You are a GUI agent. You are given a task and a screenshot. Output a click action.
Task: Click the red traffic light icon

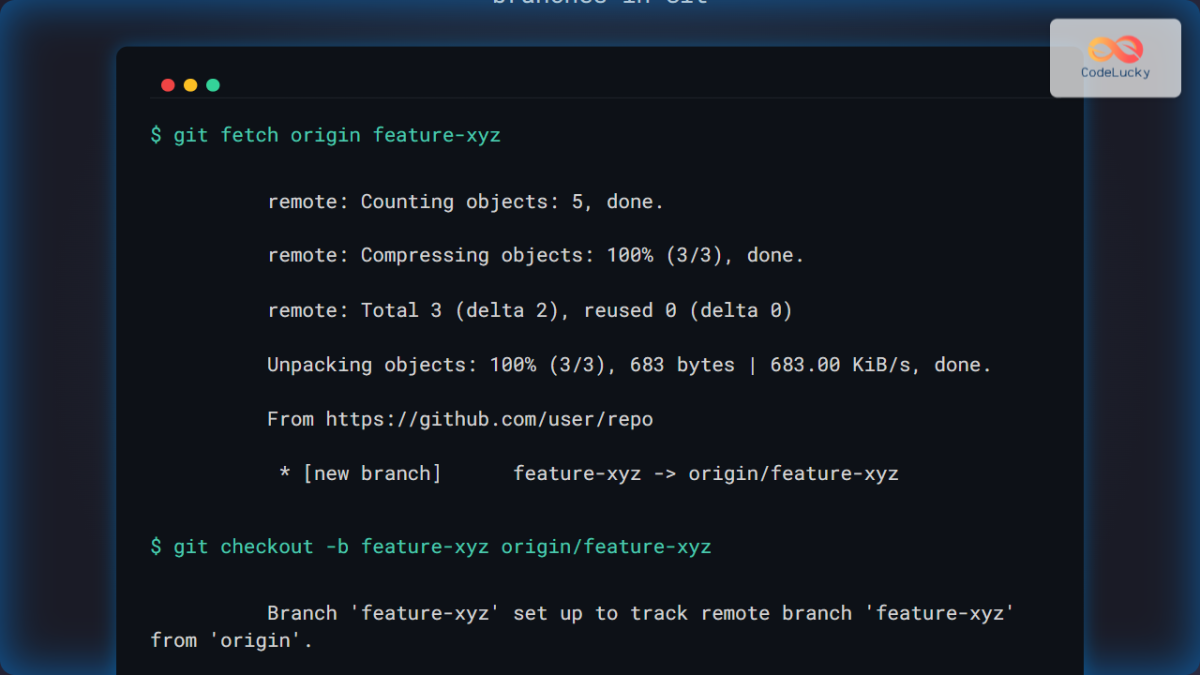[x=168, y=85]
